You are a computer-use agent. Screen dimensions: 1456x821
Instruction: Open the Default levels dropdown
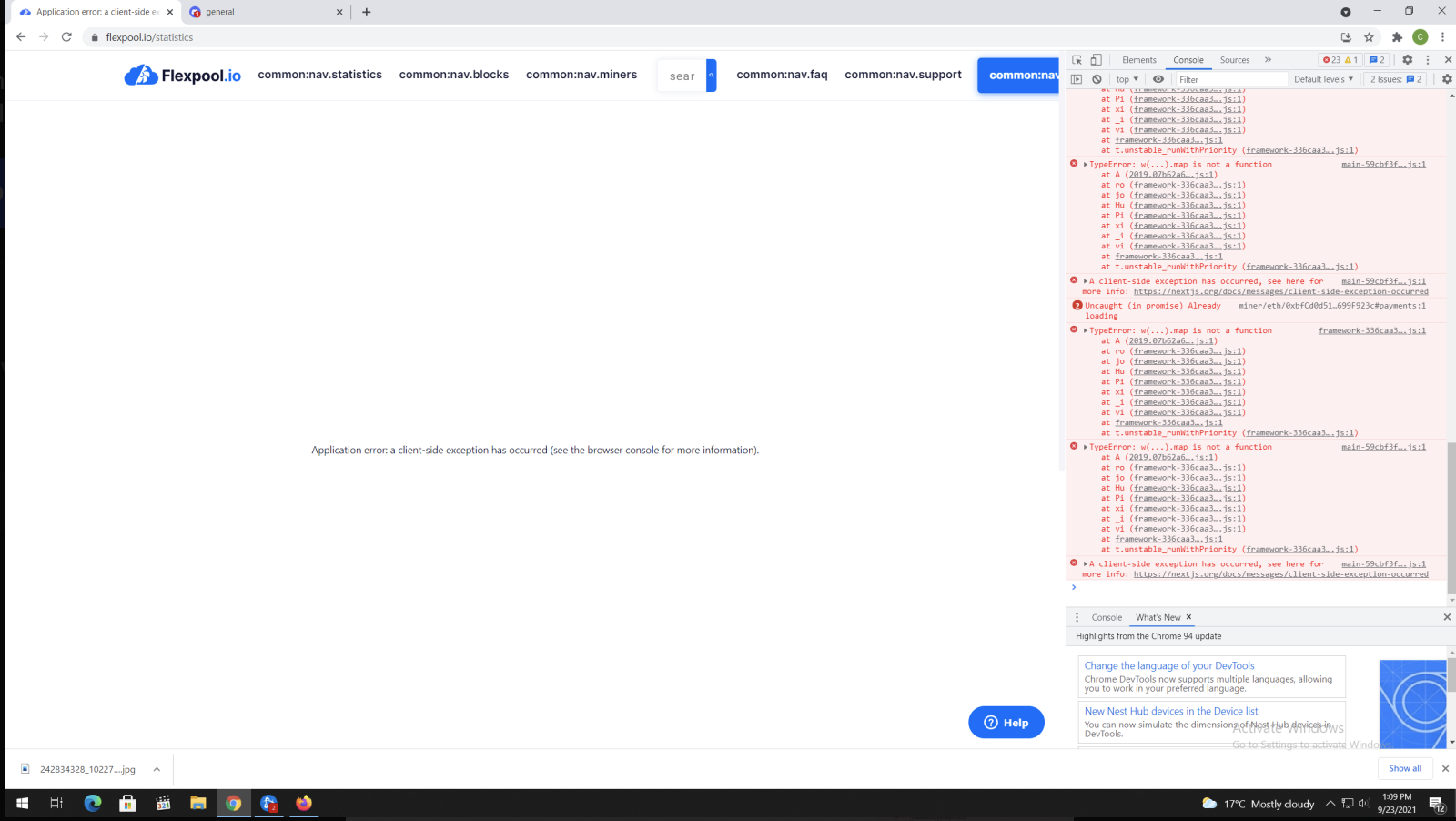(1323, 79)
